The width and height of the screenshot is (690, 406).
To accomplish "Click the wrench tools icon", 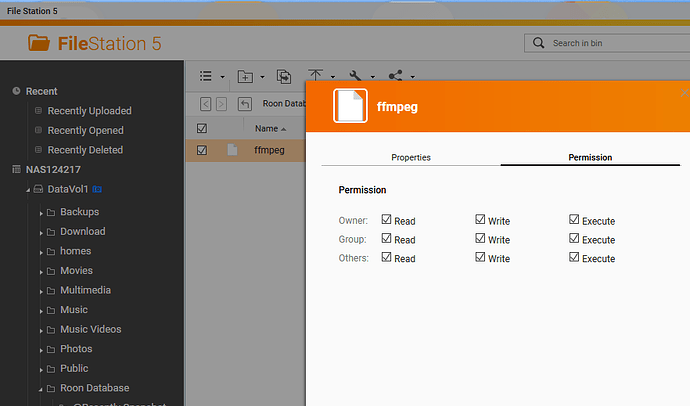I will 355,76.
